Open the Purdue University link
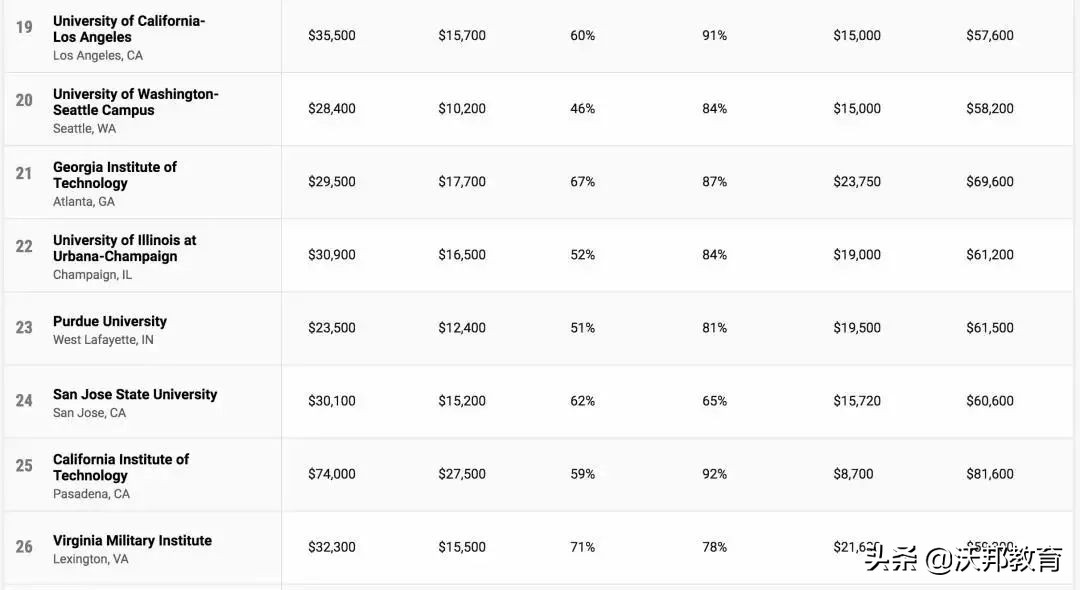 tap(110, 321)
